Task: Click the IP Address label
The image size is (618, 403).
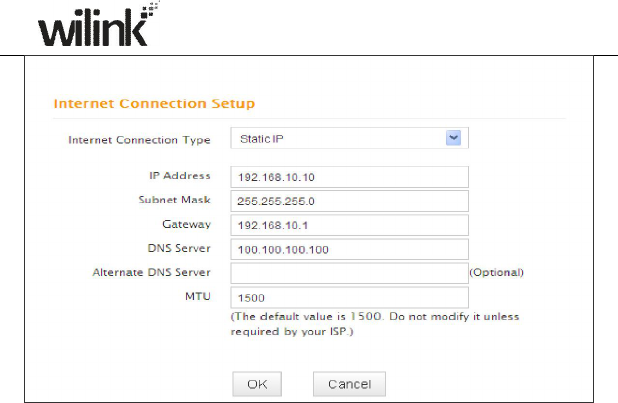Action: (x=181, y=176)
